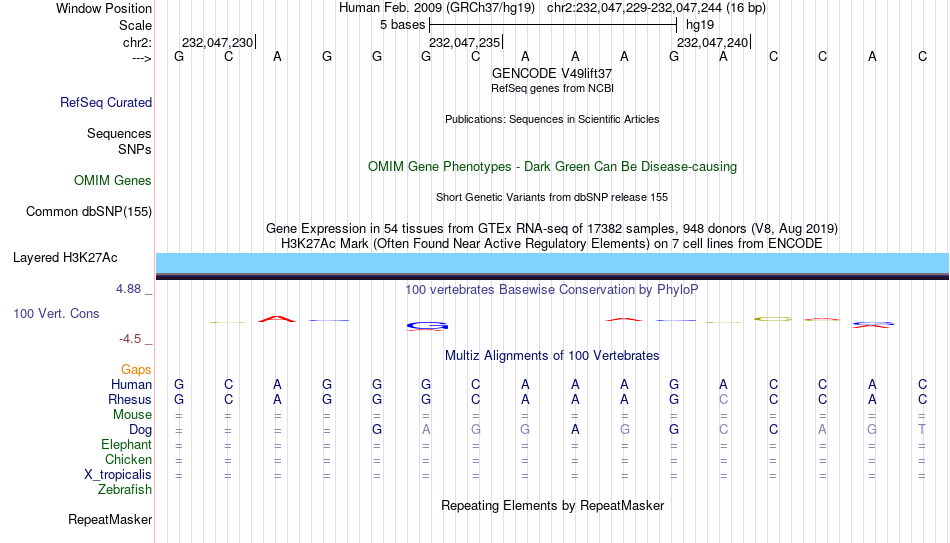This screenshot has height=543, width=950.
Task: Click the Zebrafish species row label
Action: (125, 490)
